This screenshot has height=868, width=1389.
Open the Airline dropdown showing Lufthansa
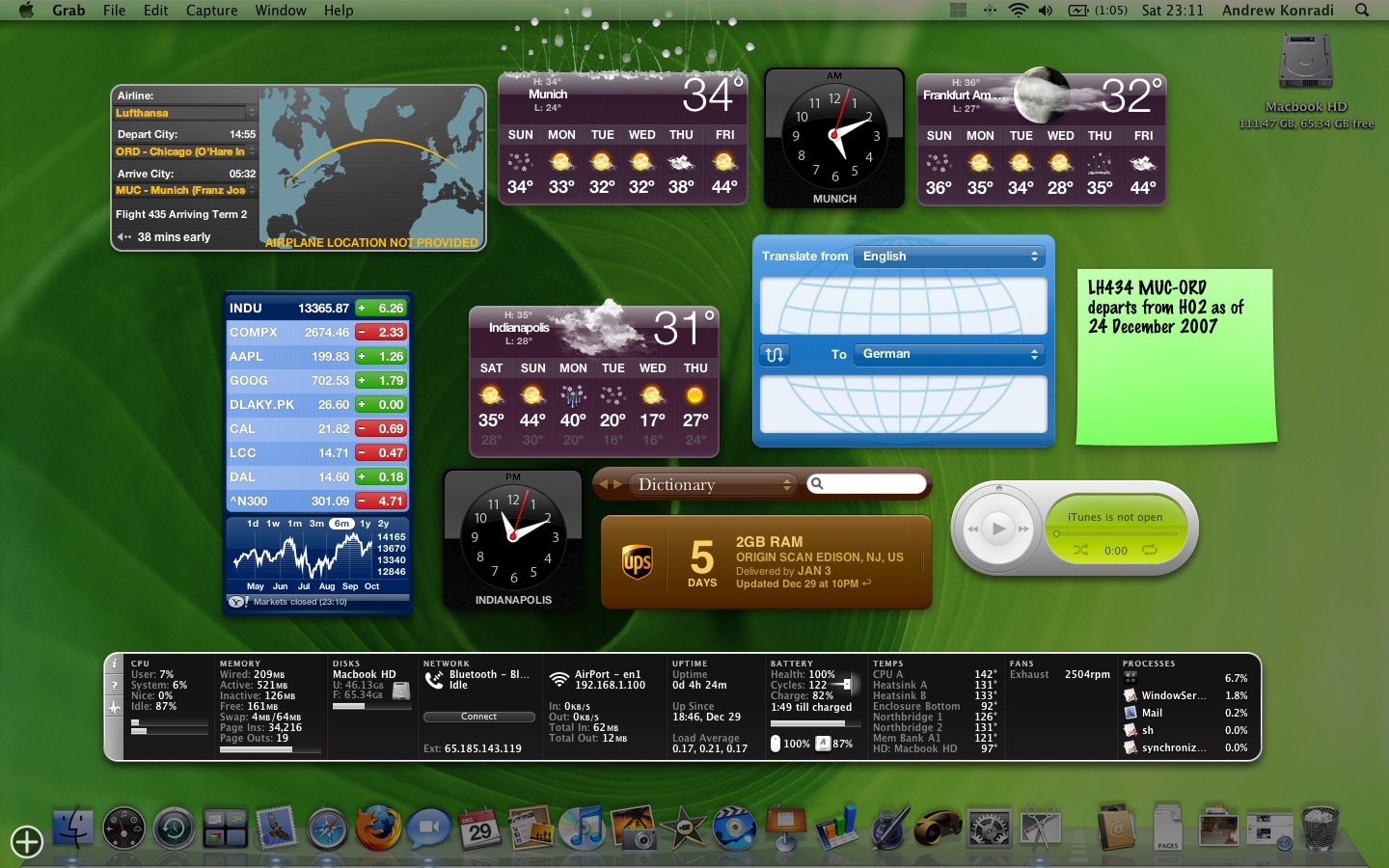pos(185,113)
